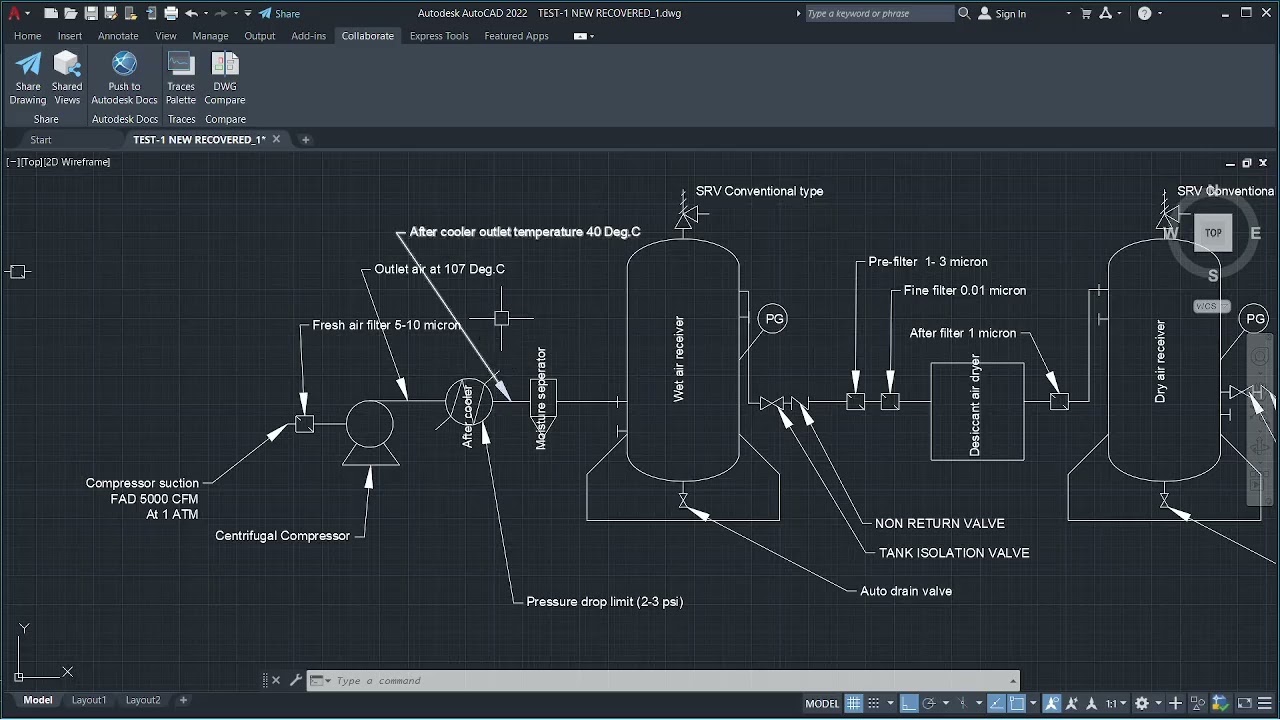This screenshot has height=720, width=1280.
Task: Add a new drawing tab with plus
Action: (305, 140)
